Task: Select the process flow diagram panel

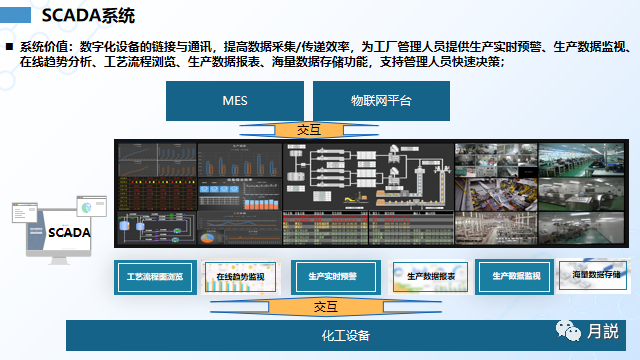Action: pos(368,176)
